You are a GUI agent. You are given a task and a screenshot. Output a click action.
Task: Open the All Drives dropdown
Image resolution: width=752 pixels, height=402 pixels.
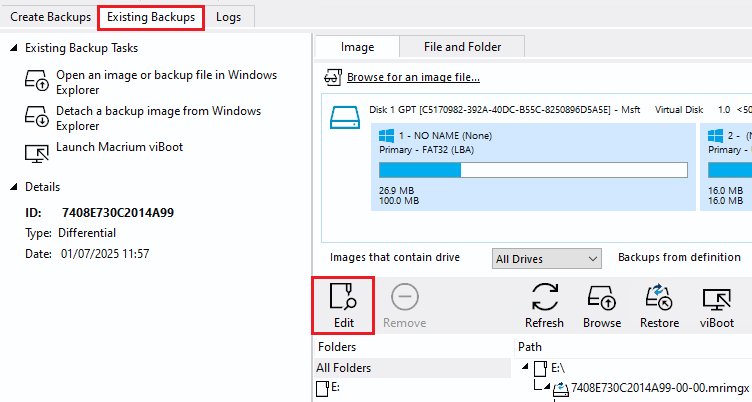546,259
